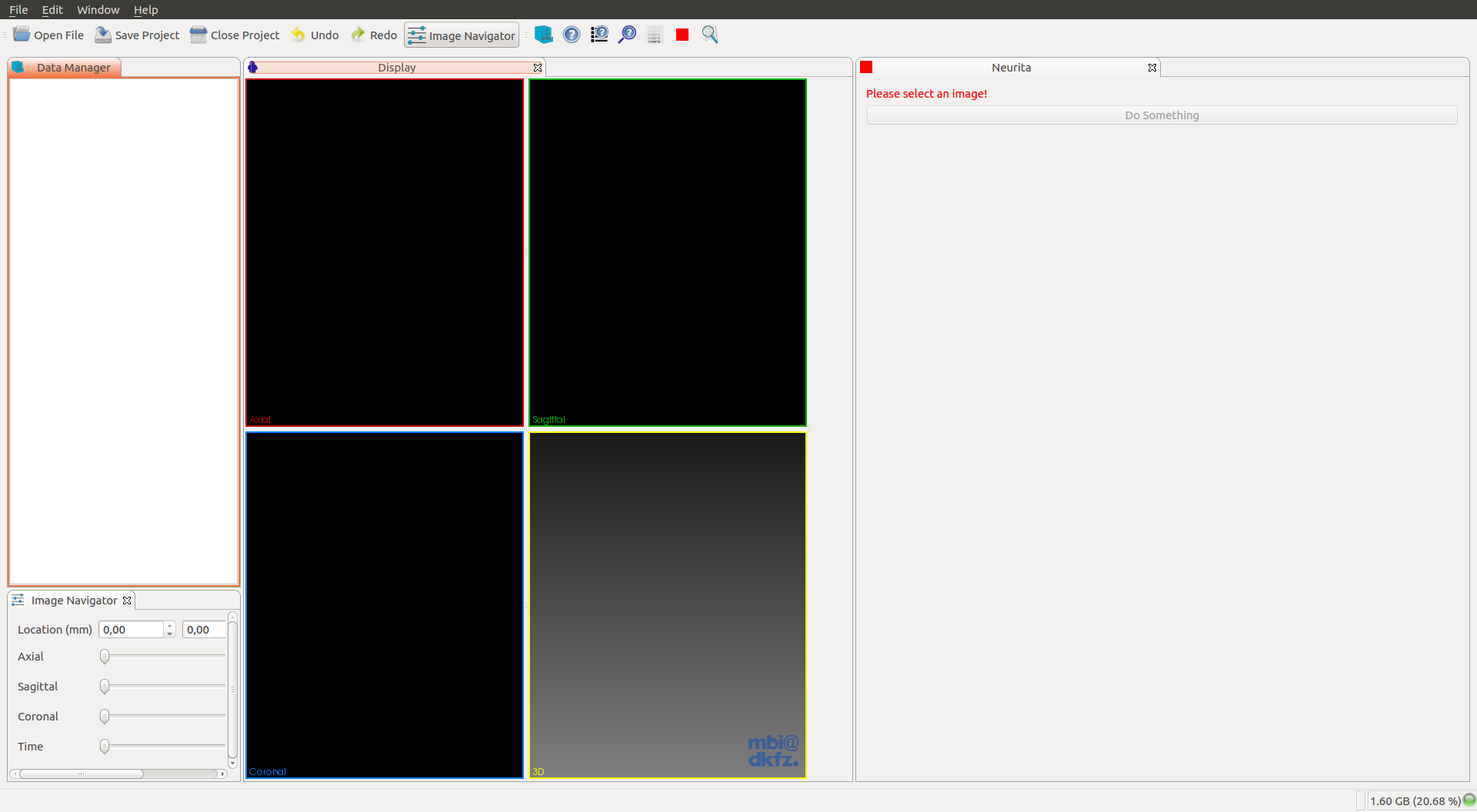Open the File menu
1477x812 pixels.
point(18,9)
